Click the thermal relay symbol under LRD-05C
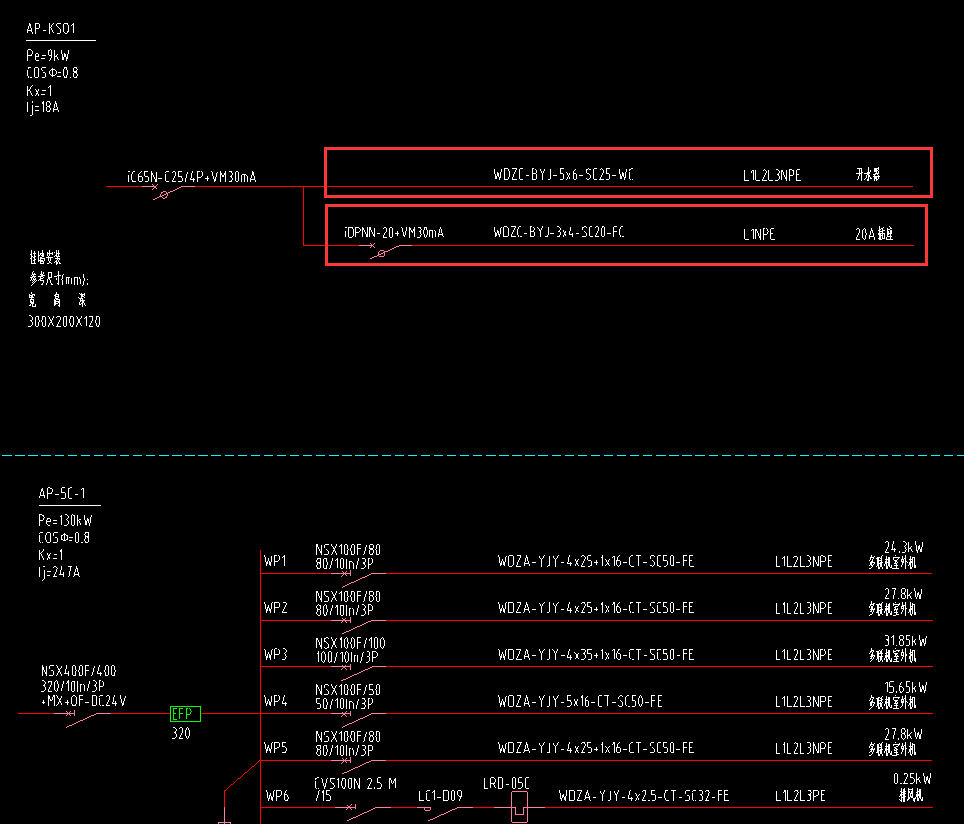964x824 pixels. pyautogui.click(x=520, y=806)
